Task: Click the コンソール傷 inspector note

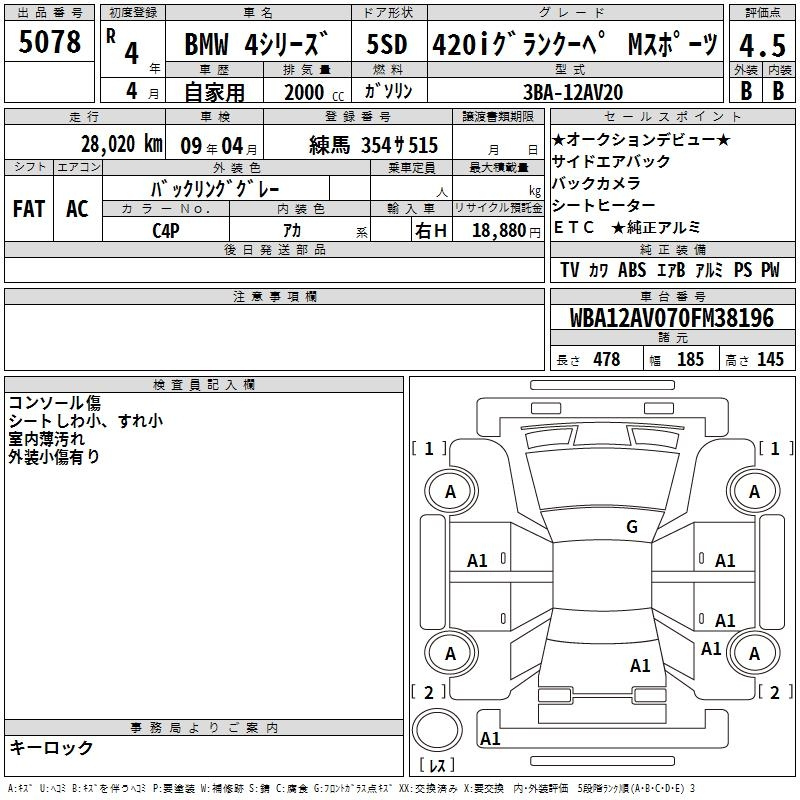Action: (54, 403)
